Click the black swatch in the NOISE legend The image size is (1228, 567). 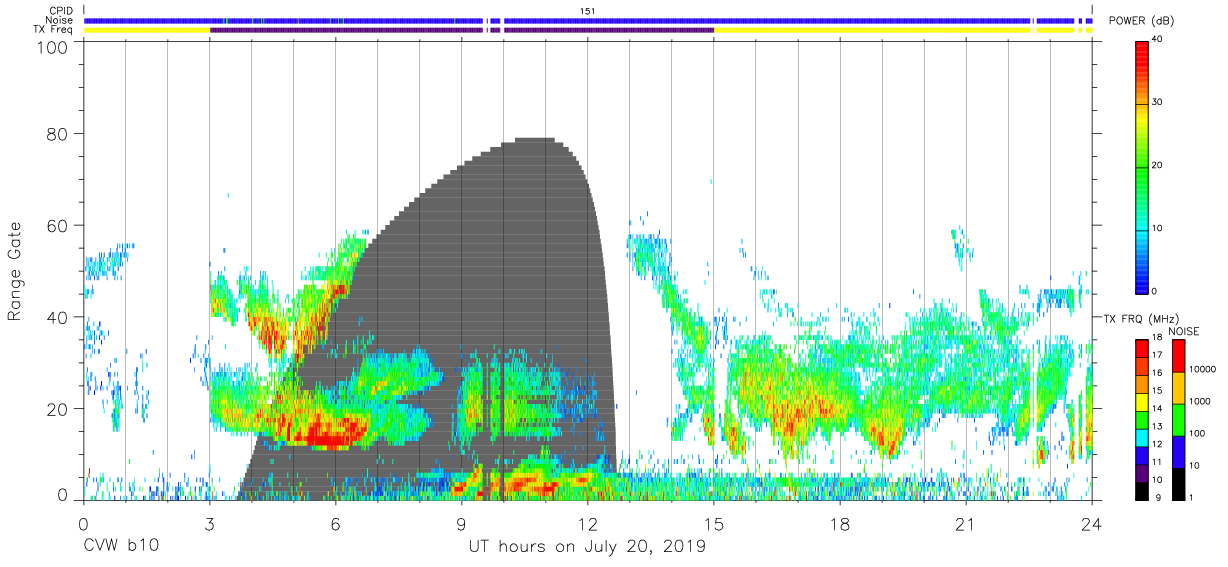tap(1180, 483)
